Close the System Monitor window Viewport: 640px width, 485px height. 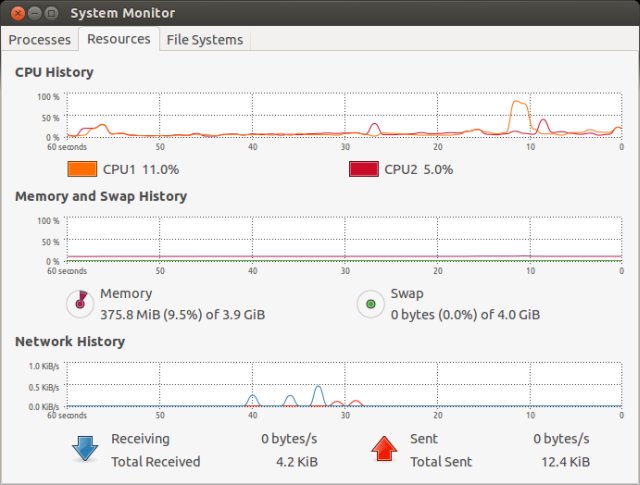(17, 12)
